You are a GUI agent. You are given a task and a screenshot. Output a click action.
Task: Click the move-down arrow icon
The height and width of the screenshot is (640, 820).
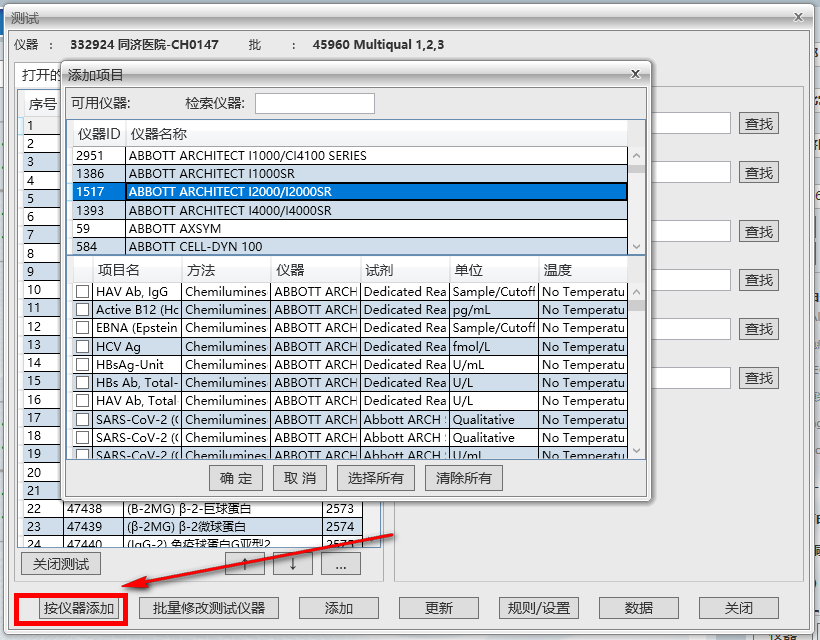291,563
